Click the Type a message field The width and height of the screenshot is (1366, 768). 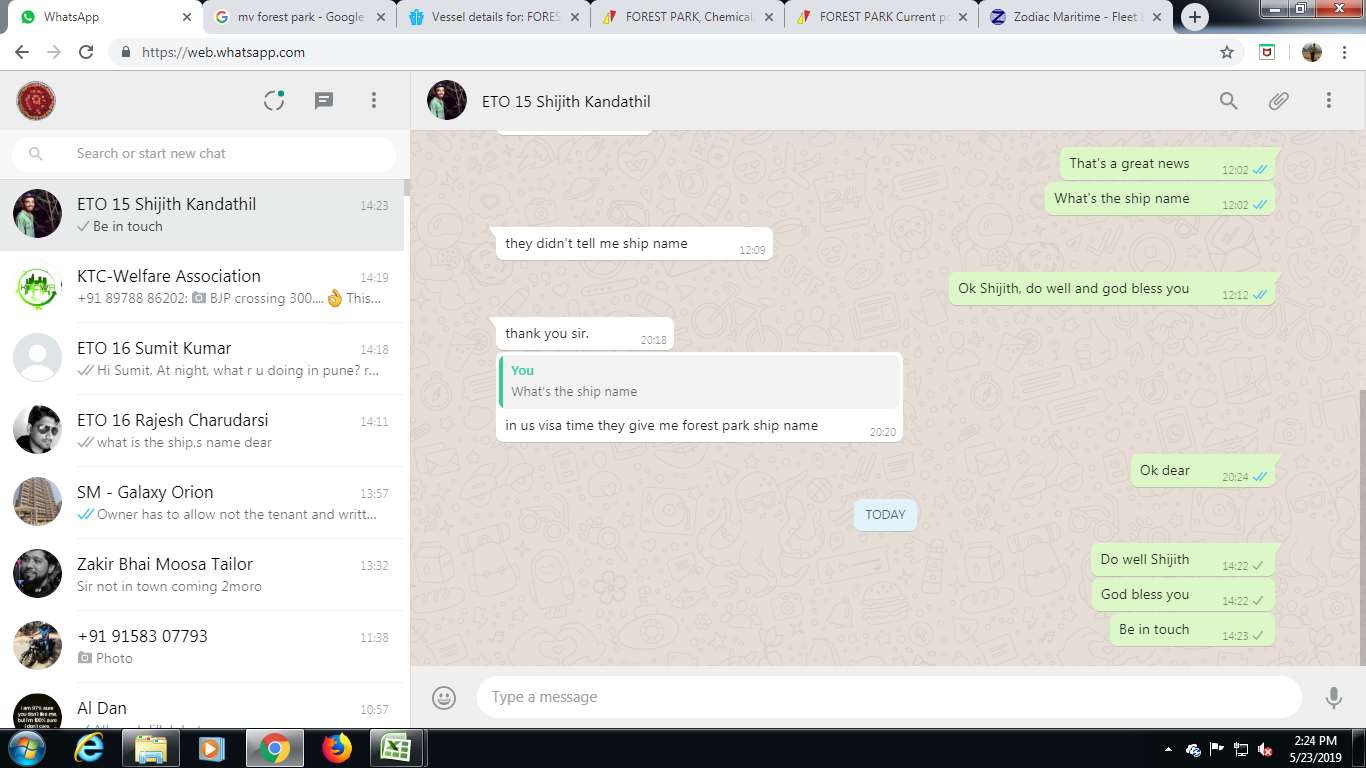point(889,697)
